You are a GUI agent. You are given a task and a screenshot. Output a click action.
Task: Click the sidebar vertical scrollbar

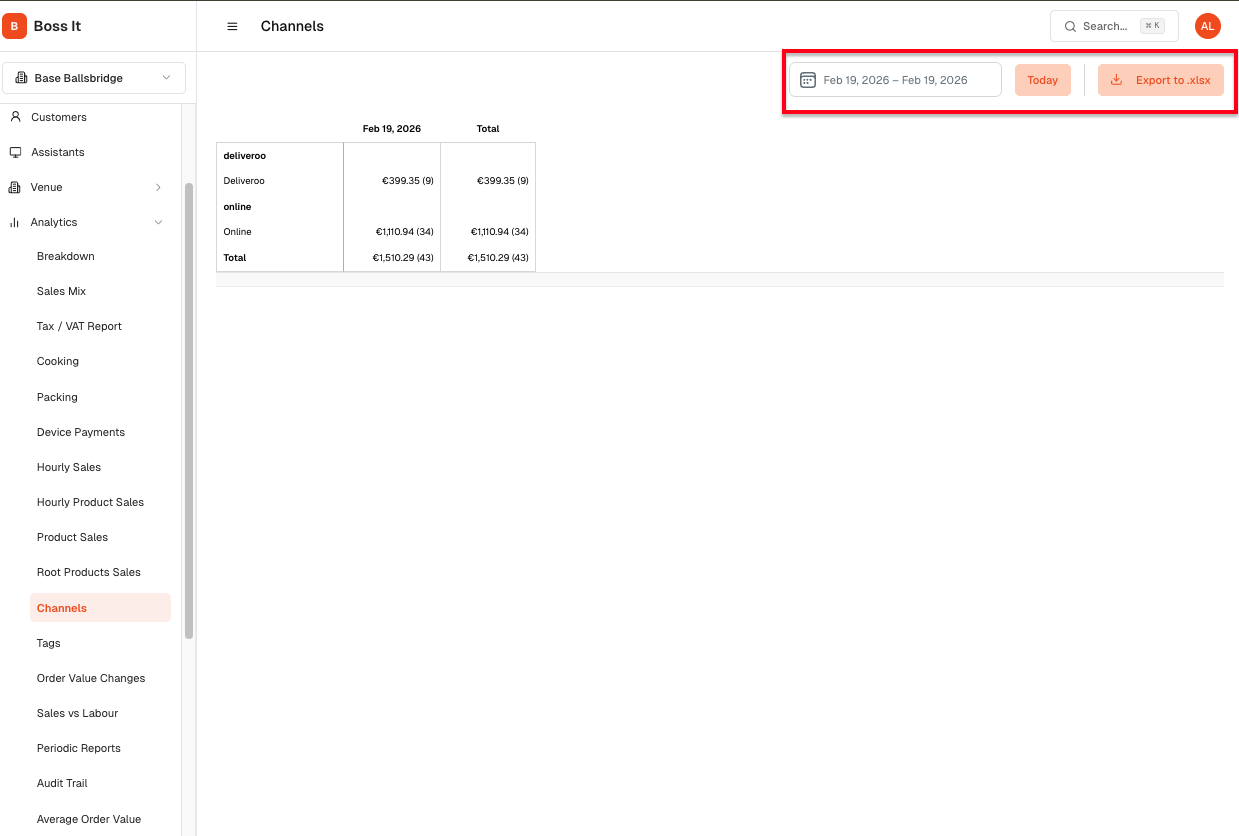(189, 410)
